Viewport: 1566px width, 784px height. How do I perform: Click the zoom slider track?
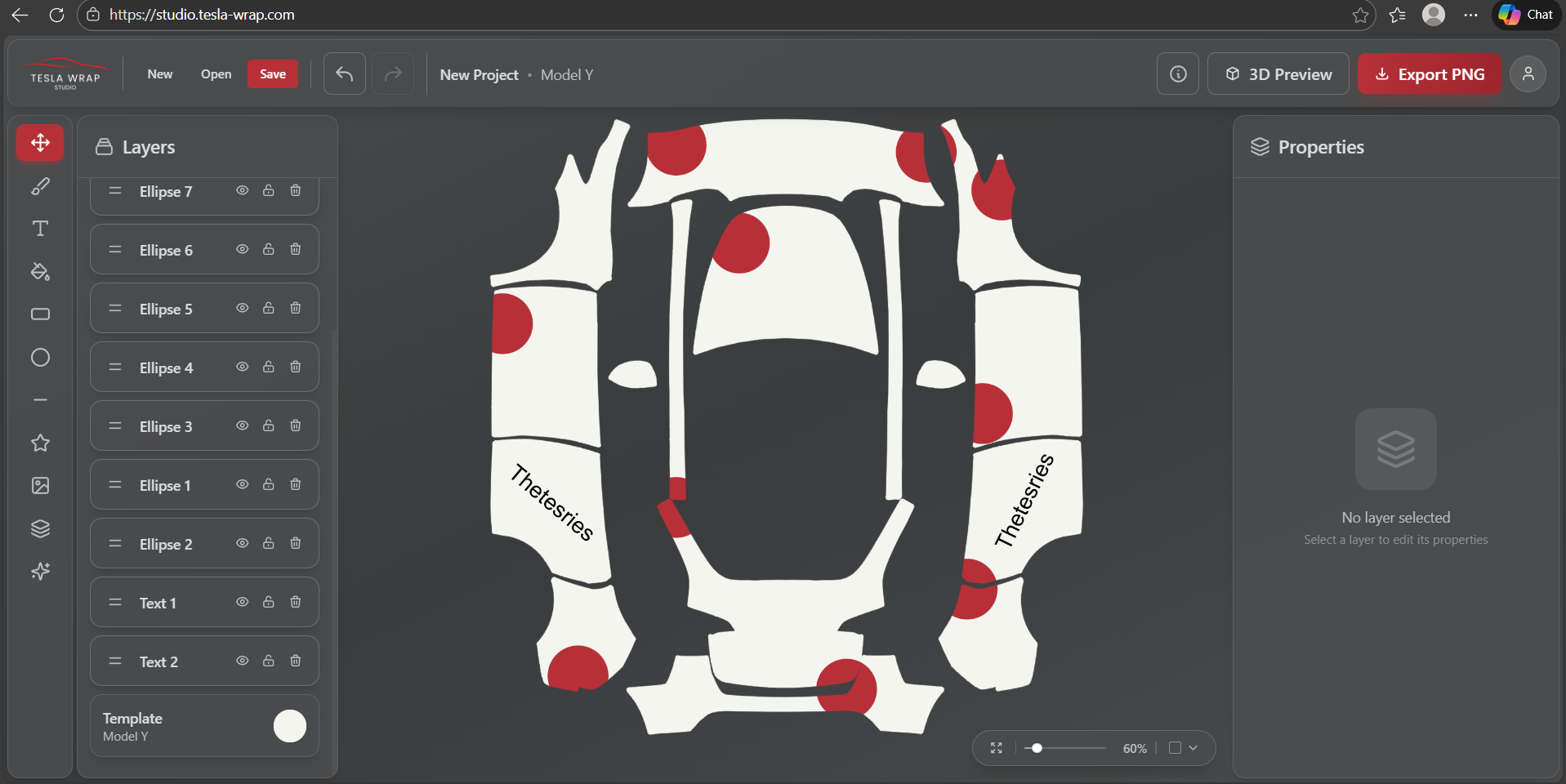point(1070,748)
